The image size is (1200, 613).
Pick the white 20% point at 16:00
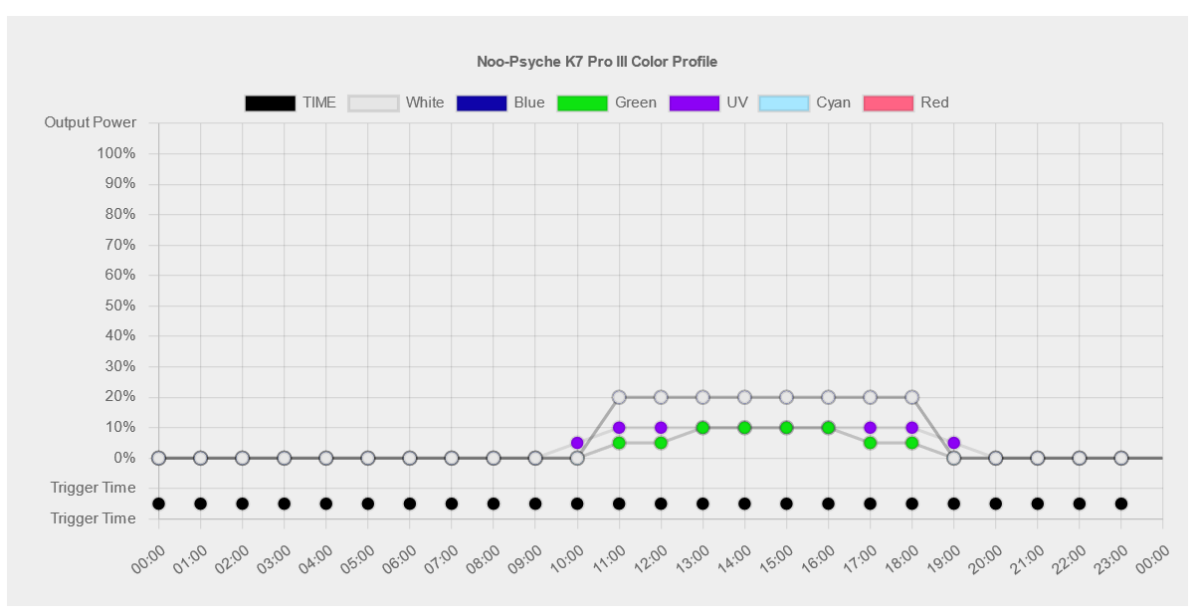pos(828,397)
